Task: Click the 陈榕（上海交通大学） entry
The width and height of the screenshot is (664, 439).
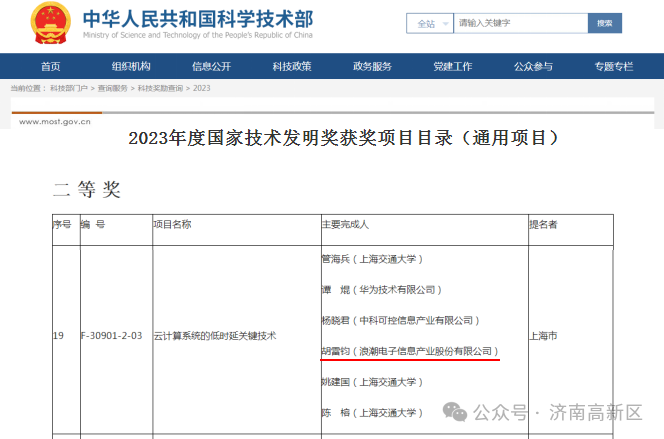Action: point(372,413)
